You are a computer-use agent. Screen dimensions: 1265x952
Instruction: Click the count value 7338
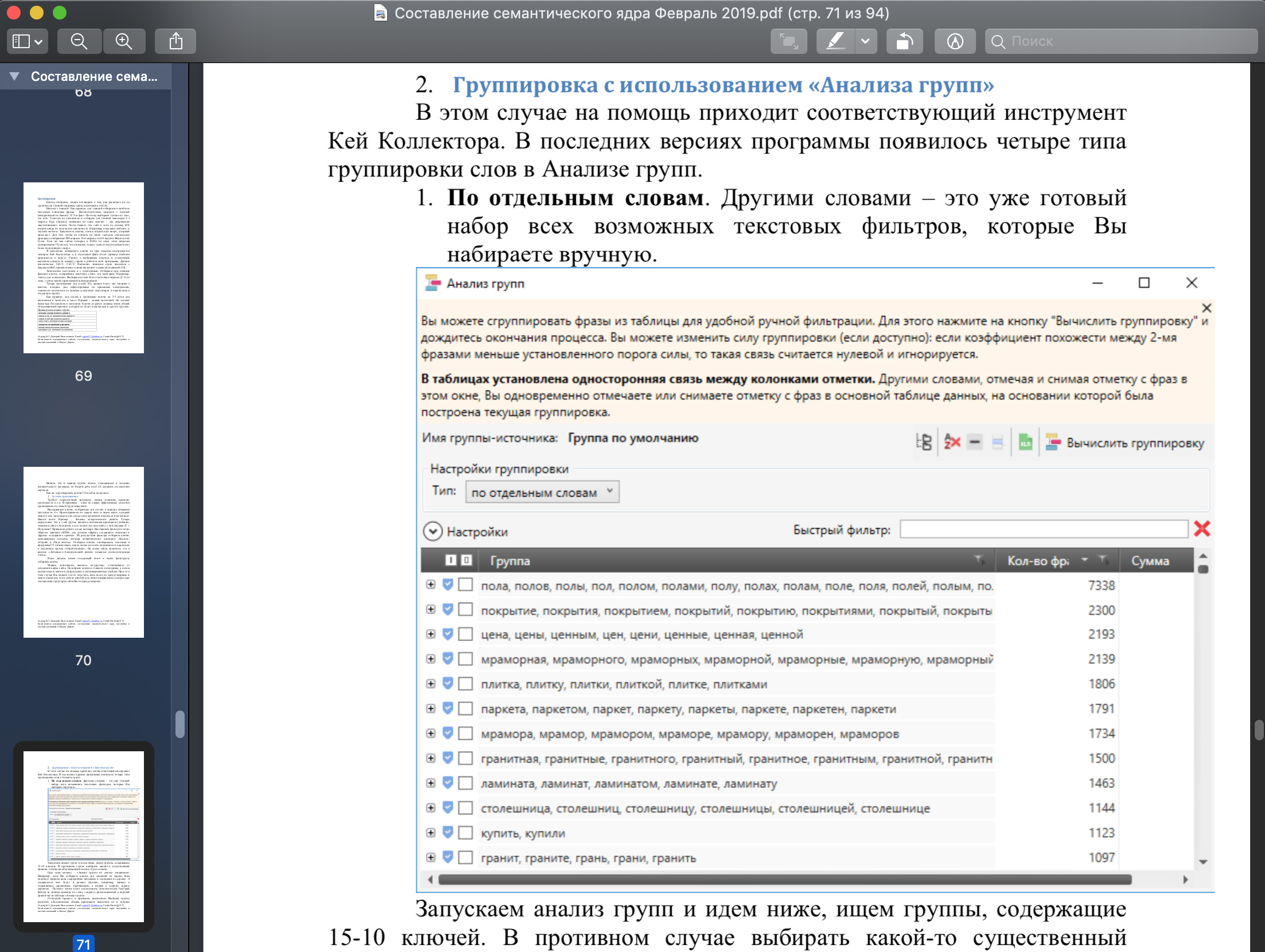1102,586
